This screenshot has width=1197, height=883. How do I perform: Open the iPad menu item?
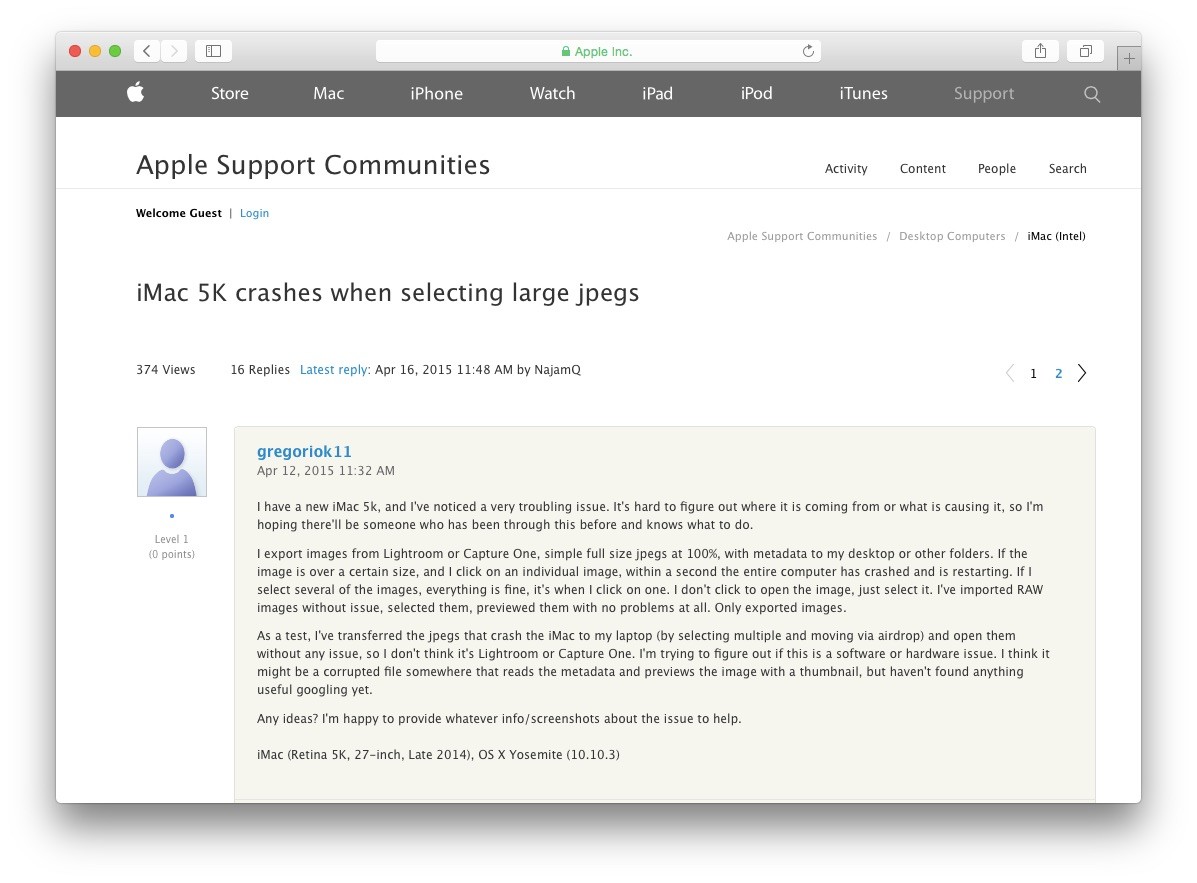[x=657, y=93]
